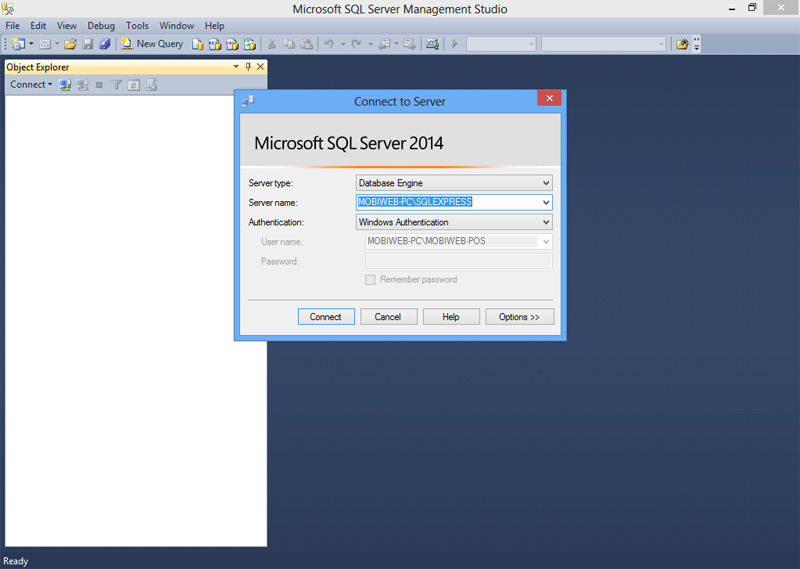Open the Authentication dropdown
Viewport: 800px width, 569px height.
[546, 222]
